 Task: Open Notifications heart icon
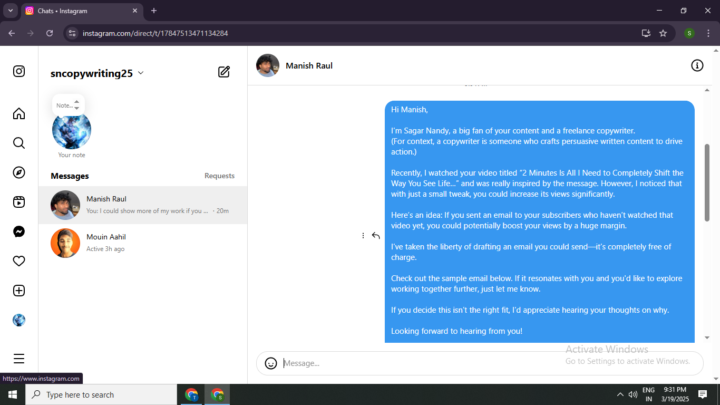[19, 261]
